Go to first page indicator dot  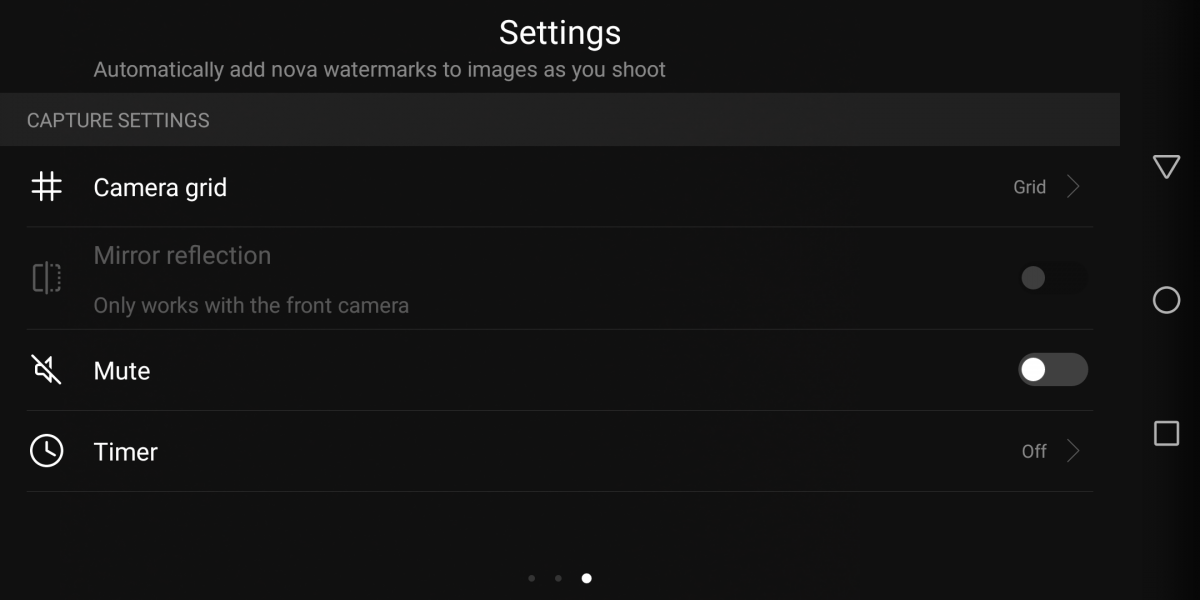click(531, 578)
